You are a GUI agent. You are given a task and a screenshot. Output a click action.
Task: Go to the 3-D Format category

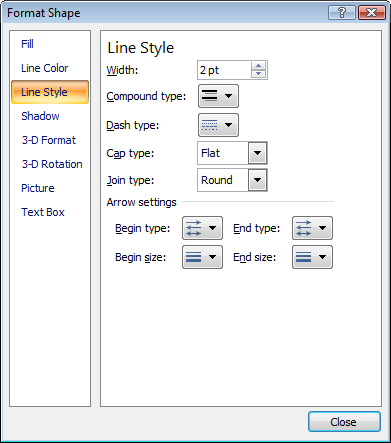tap(49, 140)
